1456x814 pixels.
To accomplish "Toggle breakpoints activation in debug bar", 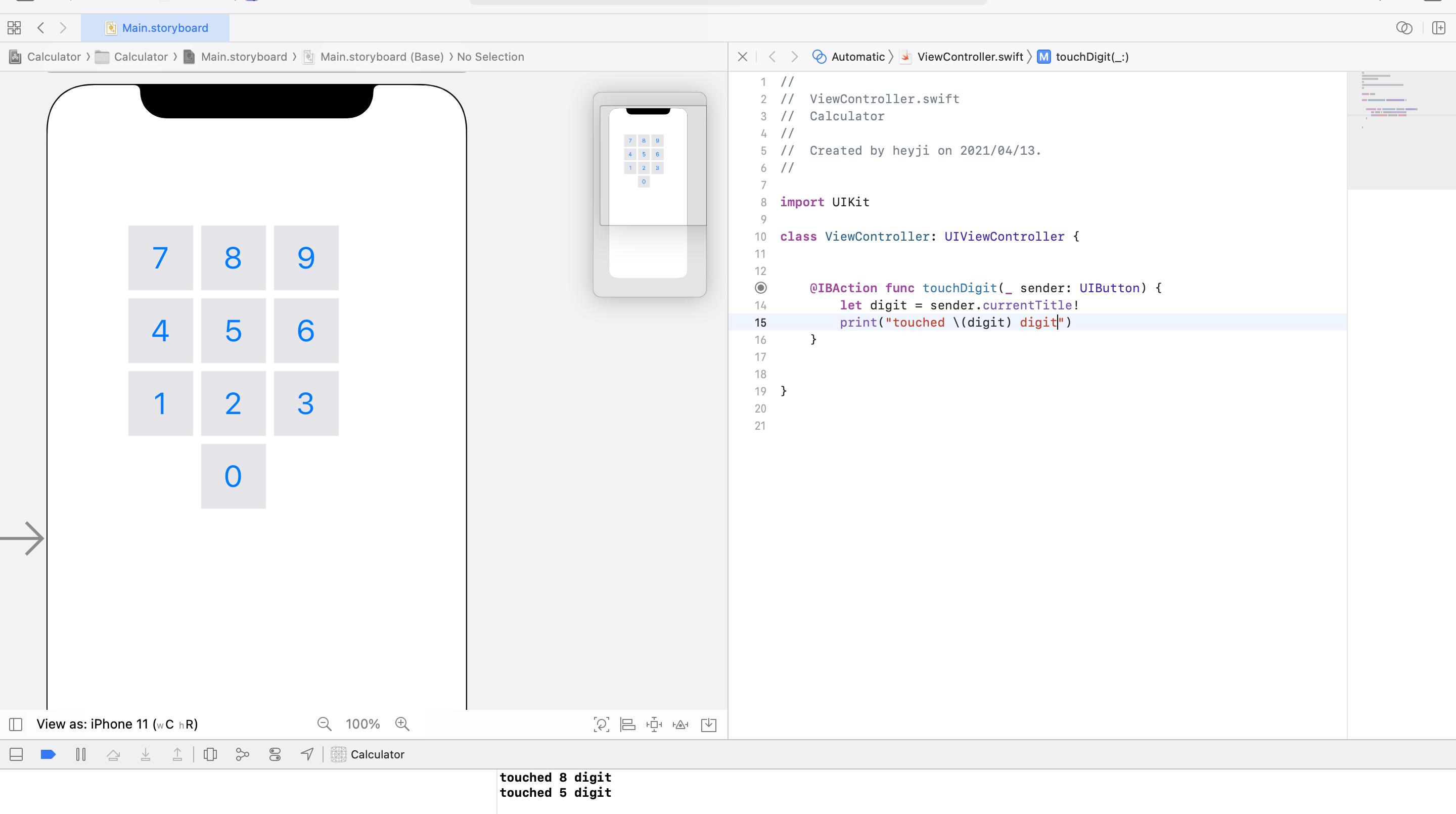I will 49,754.
